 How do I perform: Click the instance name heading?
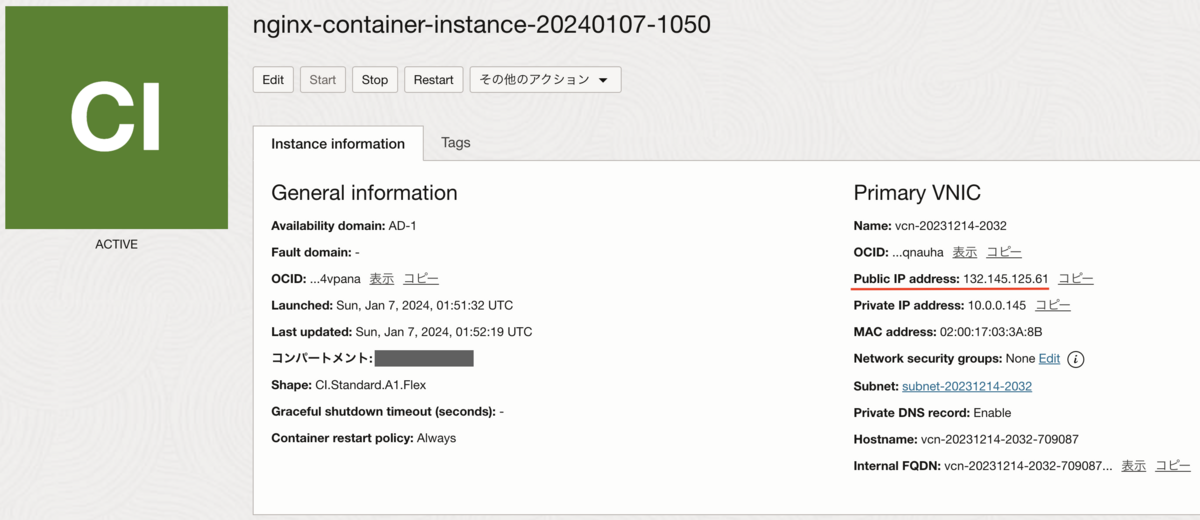click(x=483, y=26)
